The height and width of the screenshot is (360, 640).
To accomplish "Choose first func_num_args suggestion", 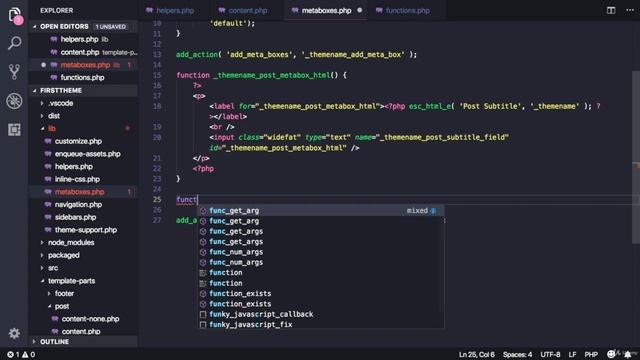I will pyautogui.click(x=321, y=252).
